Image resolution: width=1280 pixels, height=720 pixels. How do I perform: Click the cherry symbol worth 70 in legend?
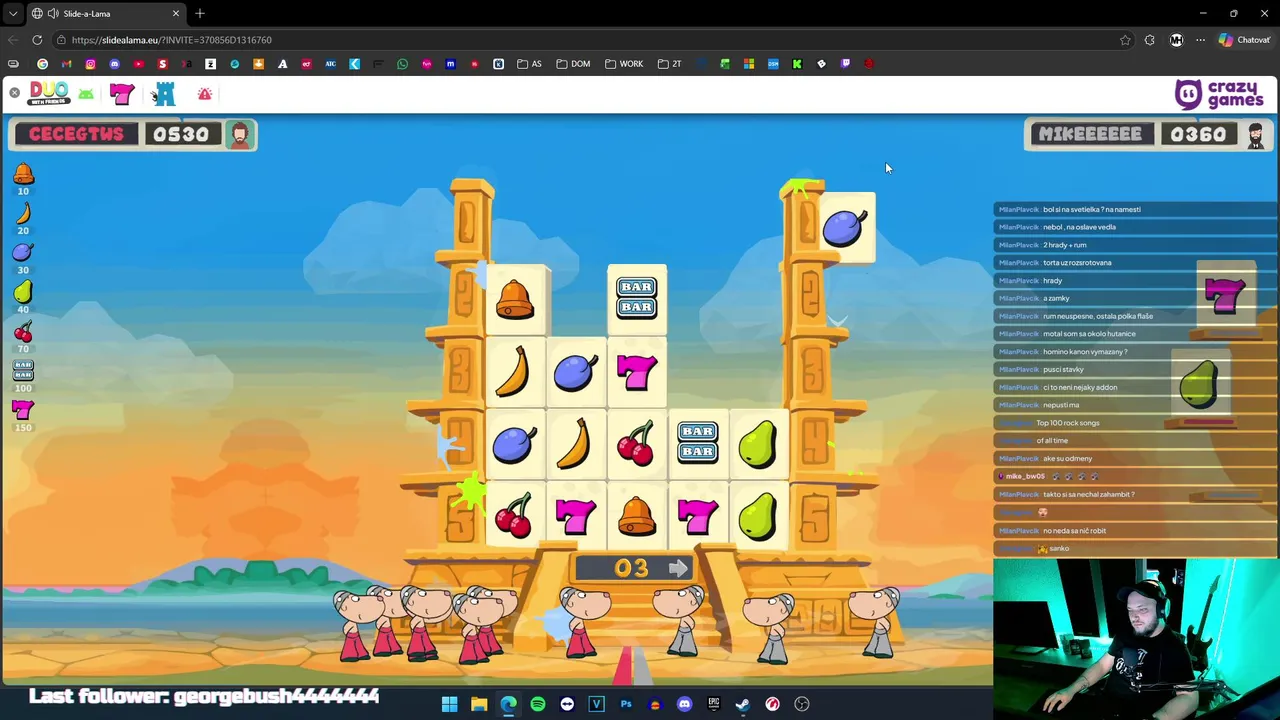tap(23, 331)
